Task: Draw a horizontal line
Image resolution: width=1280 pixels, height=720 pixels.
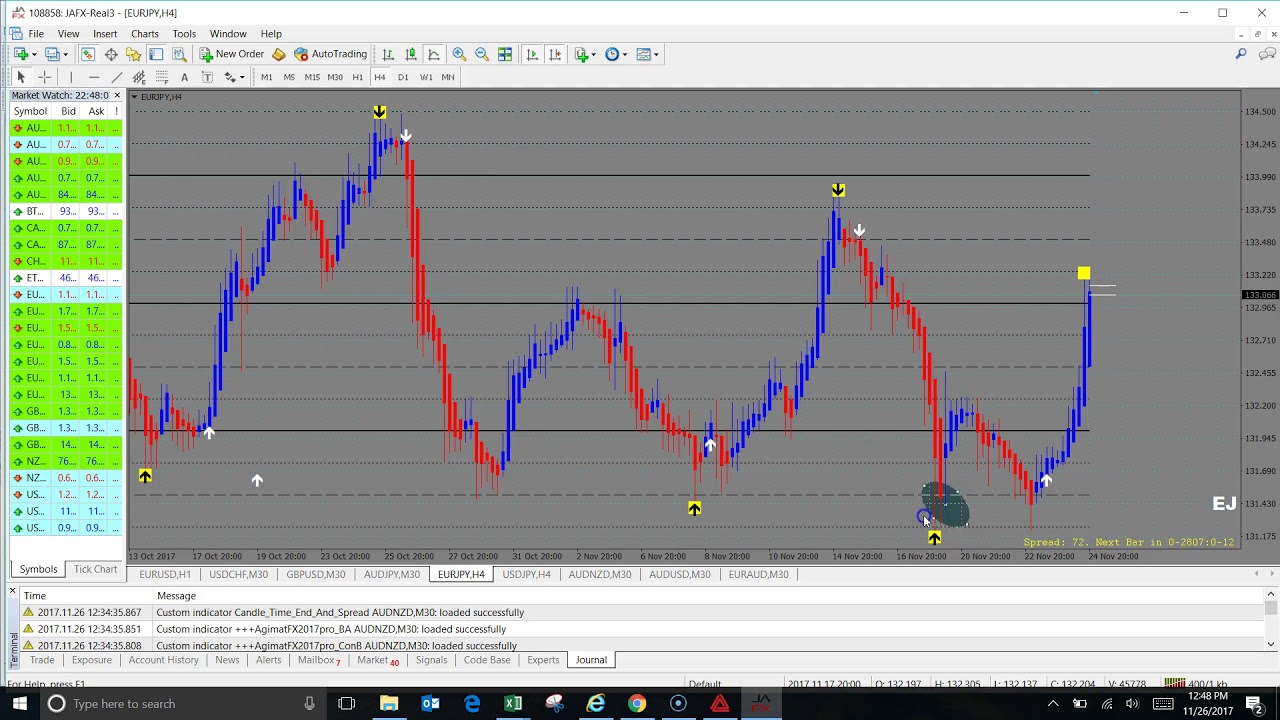Action: coord(94,77)
